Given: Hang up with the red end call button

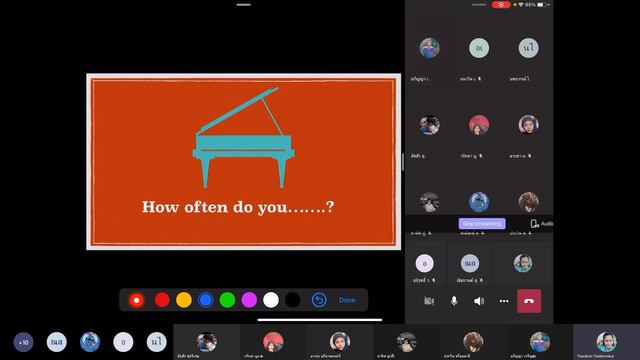Looking at the screenshot, I should point(529,301).
